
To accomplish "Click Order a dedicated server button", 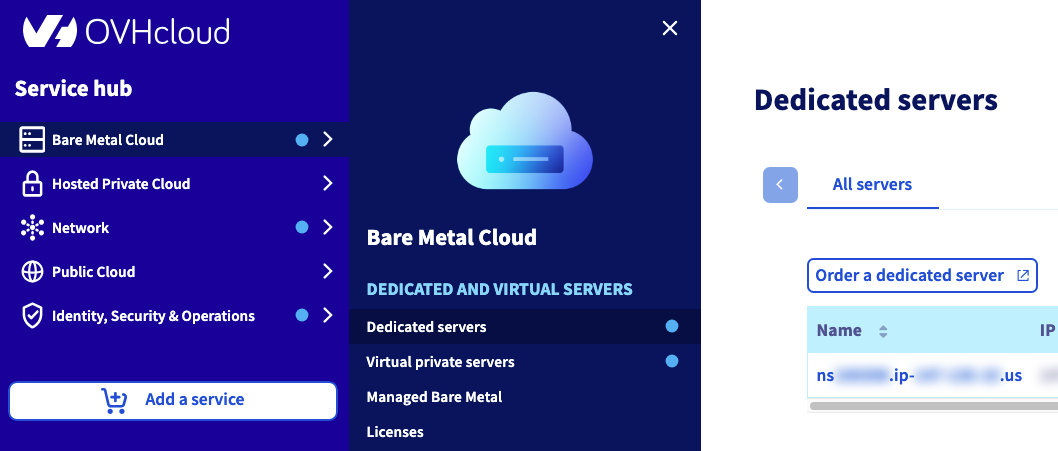I will tap(922, 275).
